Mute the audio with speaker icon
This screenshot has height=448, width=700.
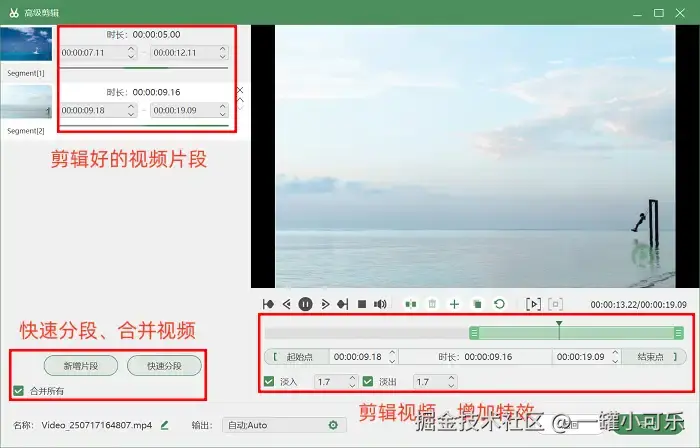[380, 304]
